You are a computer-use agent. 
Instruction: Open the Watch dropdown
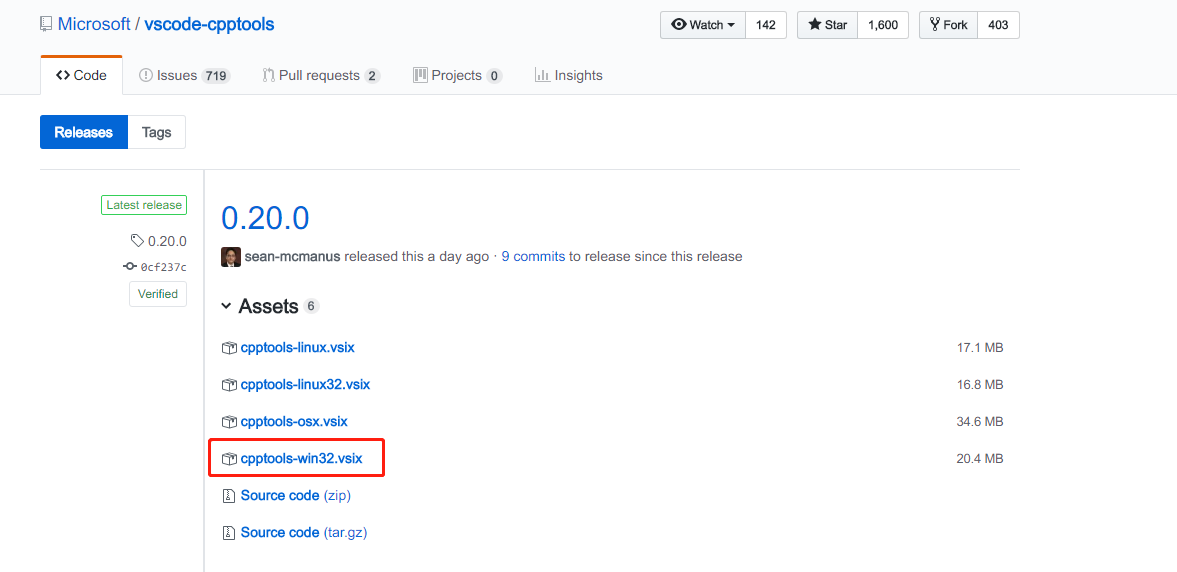coord(703,25)
